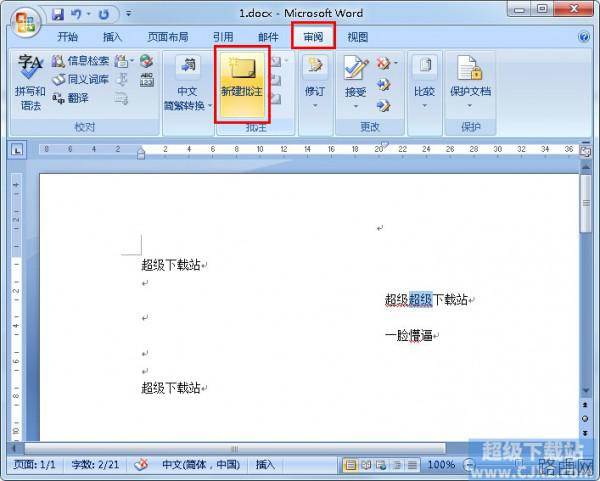Toggle the 插入 insert mode indicator

tap(265, 465)
